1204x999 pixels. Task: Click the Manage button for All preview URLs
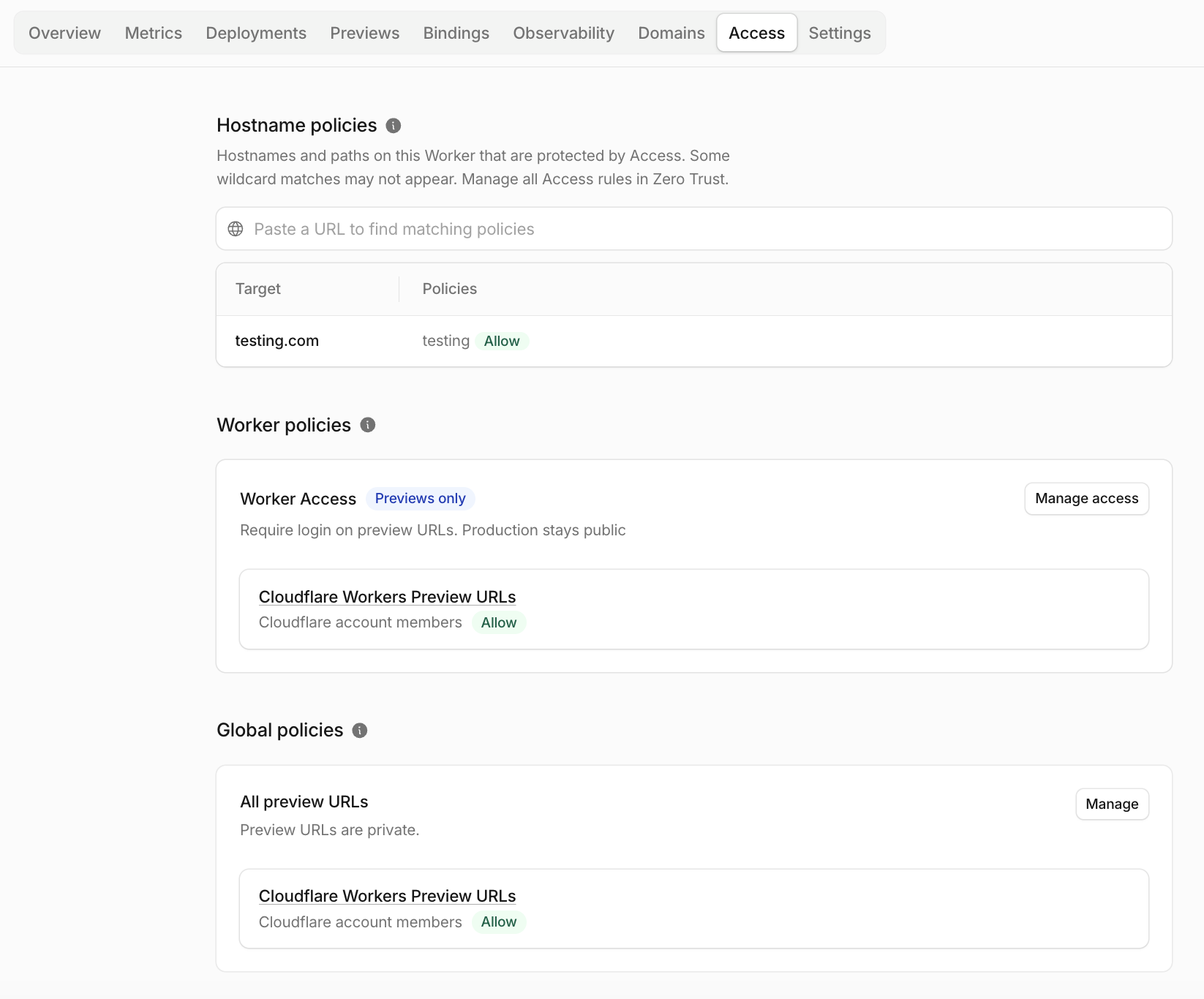point(1113,804)
